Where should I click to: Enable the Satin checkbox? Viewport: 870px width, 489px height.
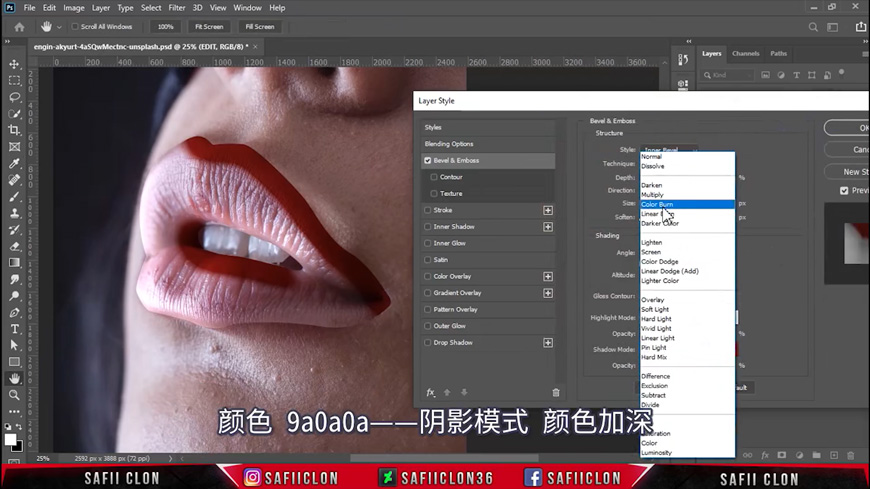pos(428,260)
